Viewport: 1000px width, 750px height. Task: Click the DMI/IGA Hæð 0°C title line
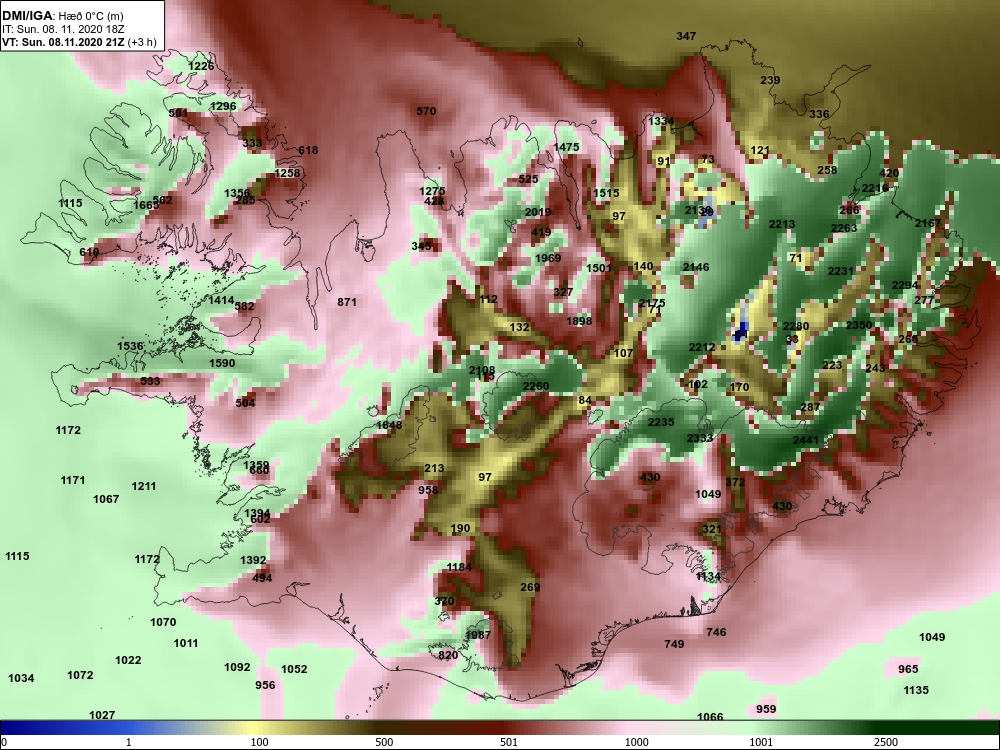point(62,16)
